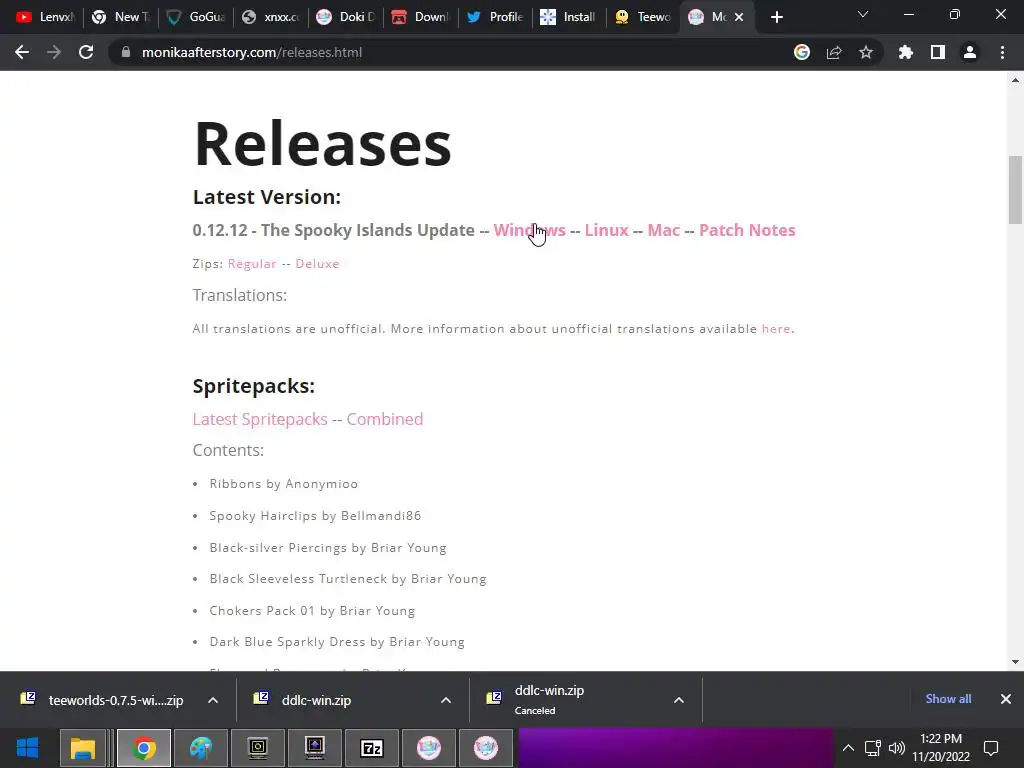1024x768 pixels.
Task: Follow the unofficial translations 'here' link
Action: (x=776, y=328)
